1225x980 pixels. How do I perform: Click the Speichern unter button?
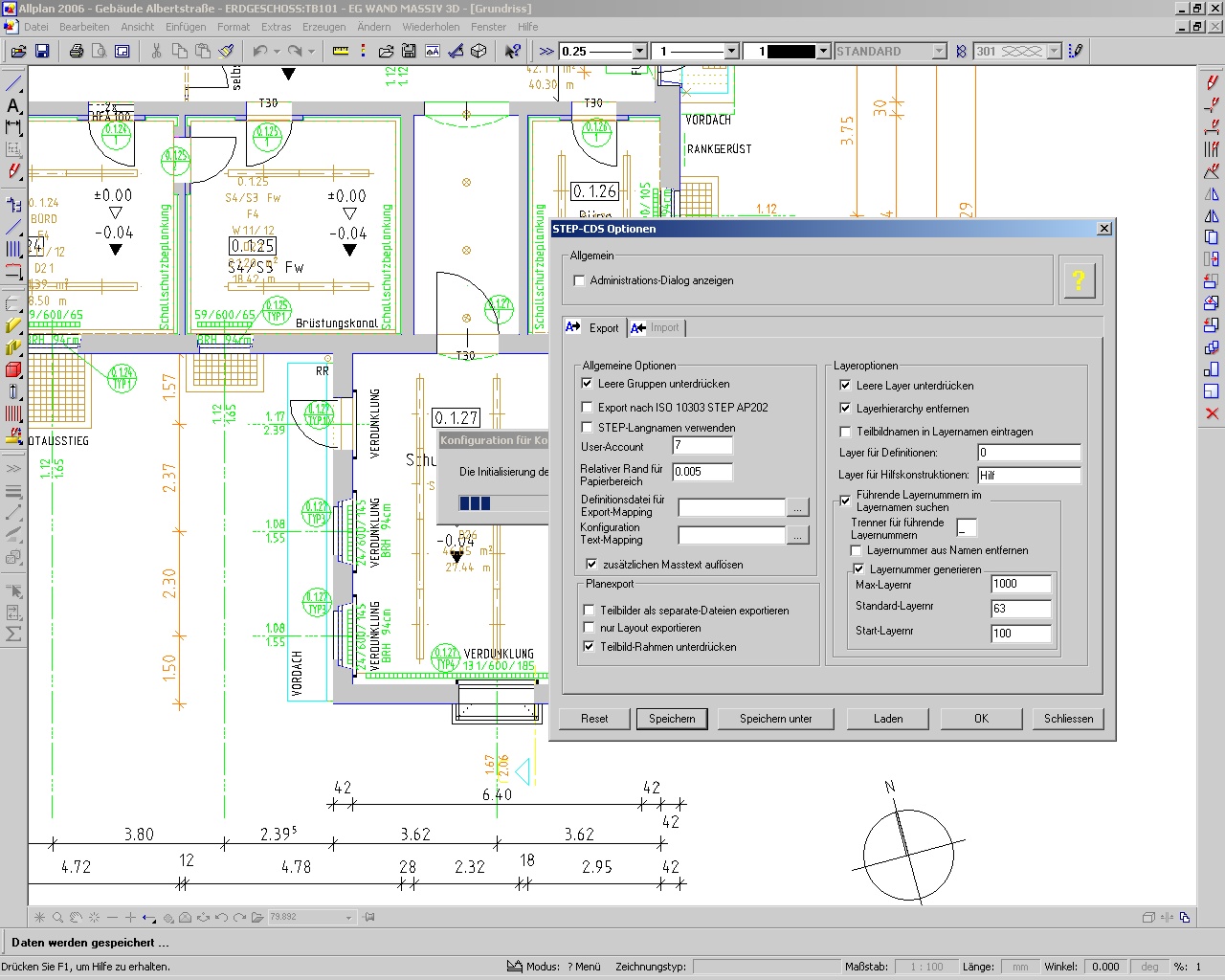tap(775, 719)
